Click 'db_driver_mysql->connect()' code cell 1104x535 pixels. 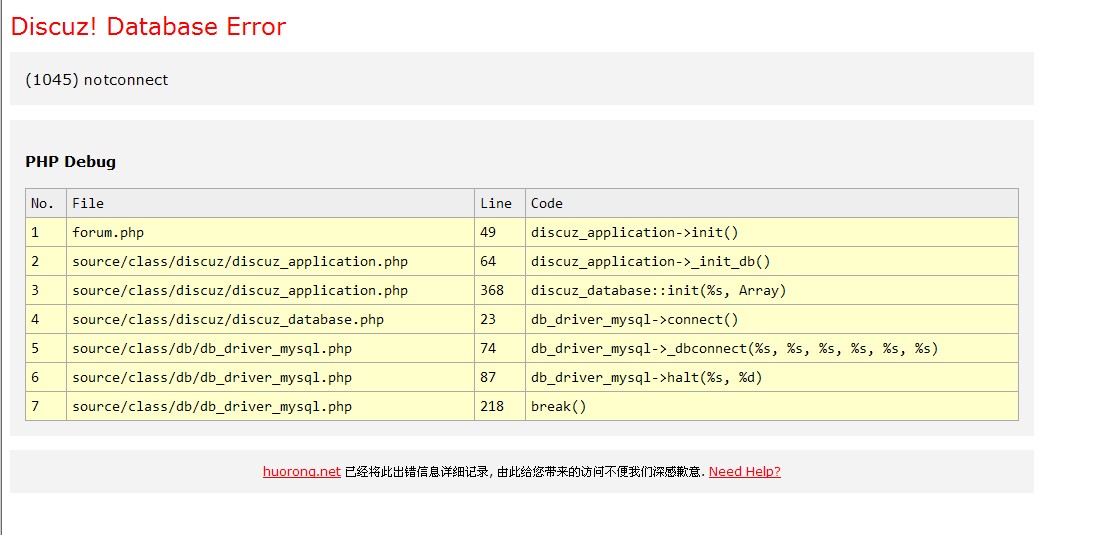(x=772, y=320)
